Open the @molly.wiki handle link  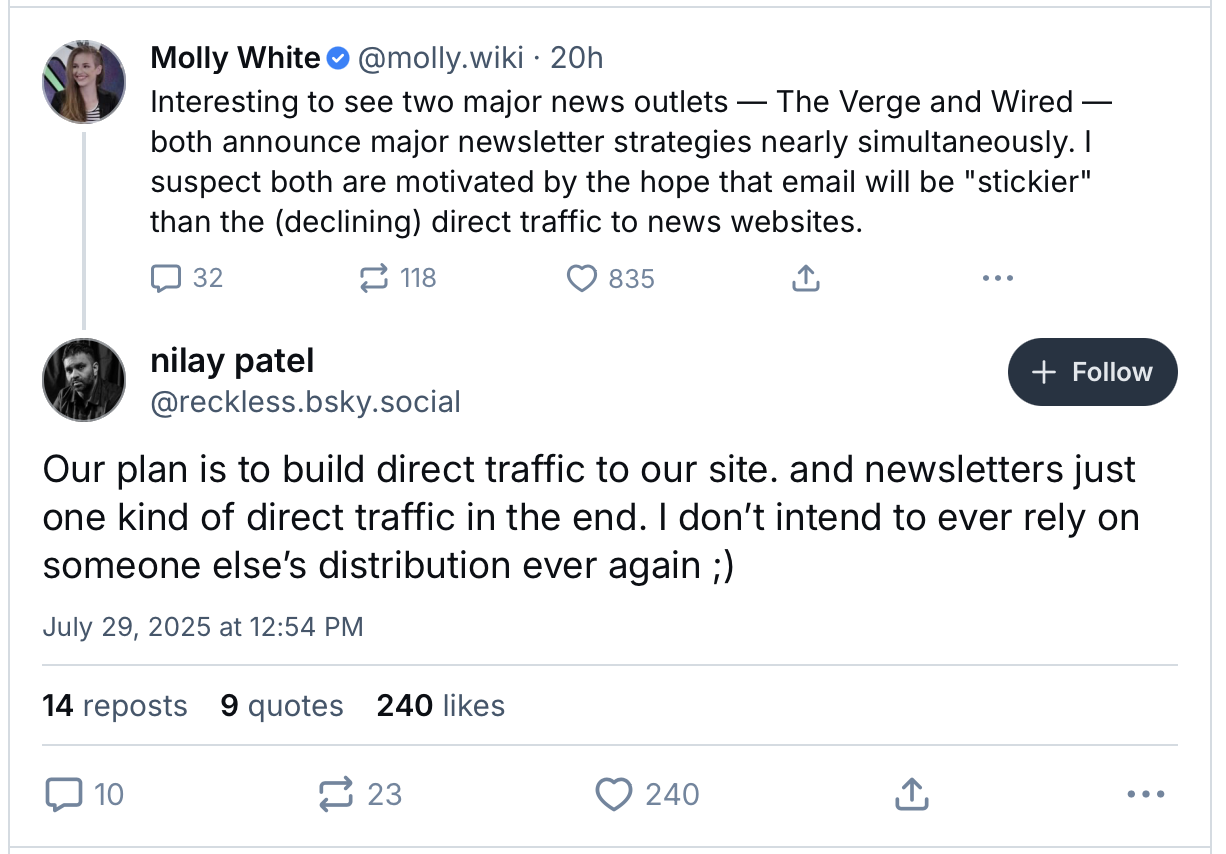click(x=441, y=58)
